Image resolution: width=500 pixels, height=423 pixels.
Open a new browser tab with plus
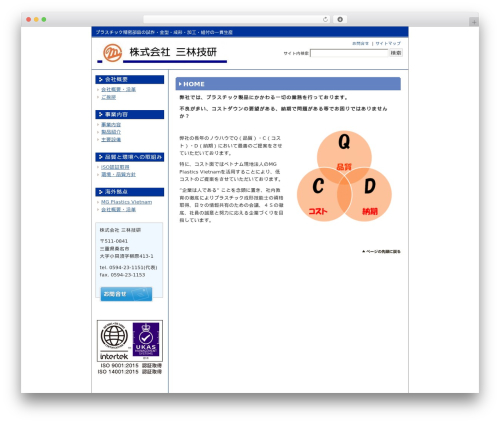pyautogui.click(x=474, y=22)
